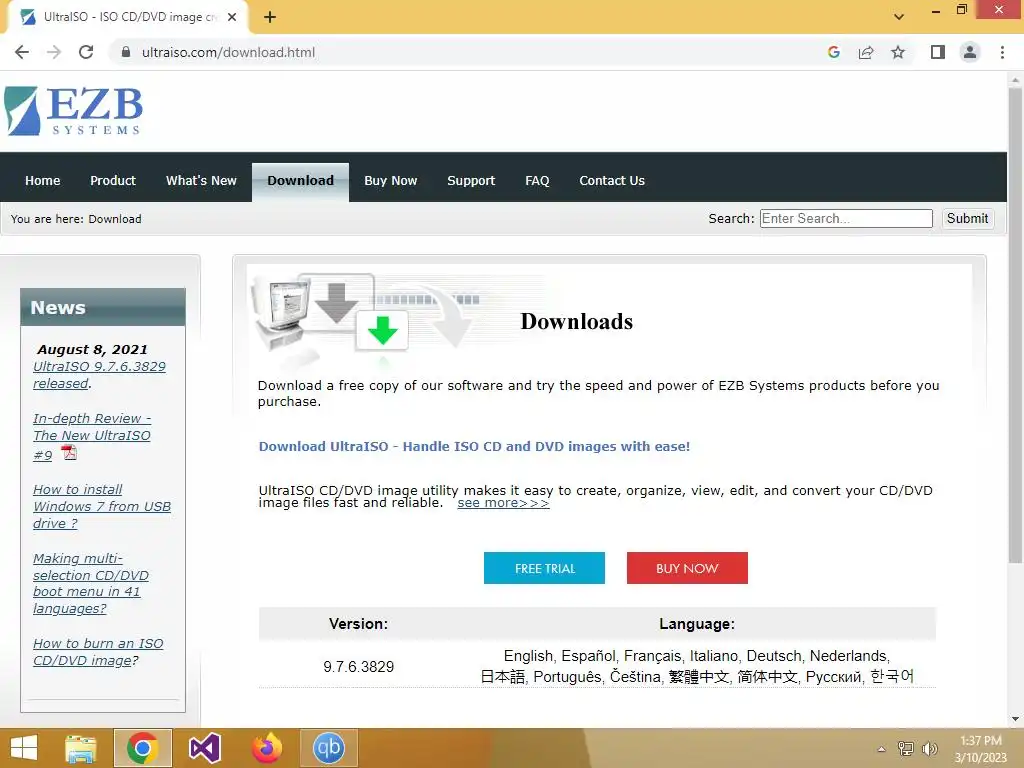Open the Google icon in address bar
Screen dimensions: 1024x768
833,52
